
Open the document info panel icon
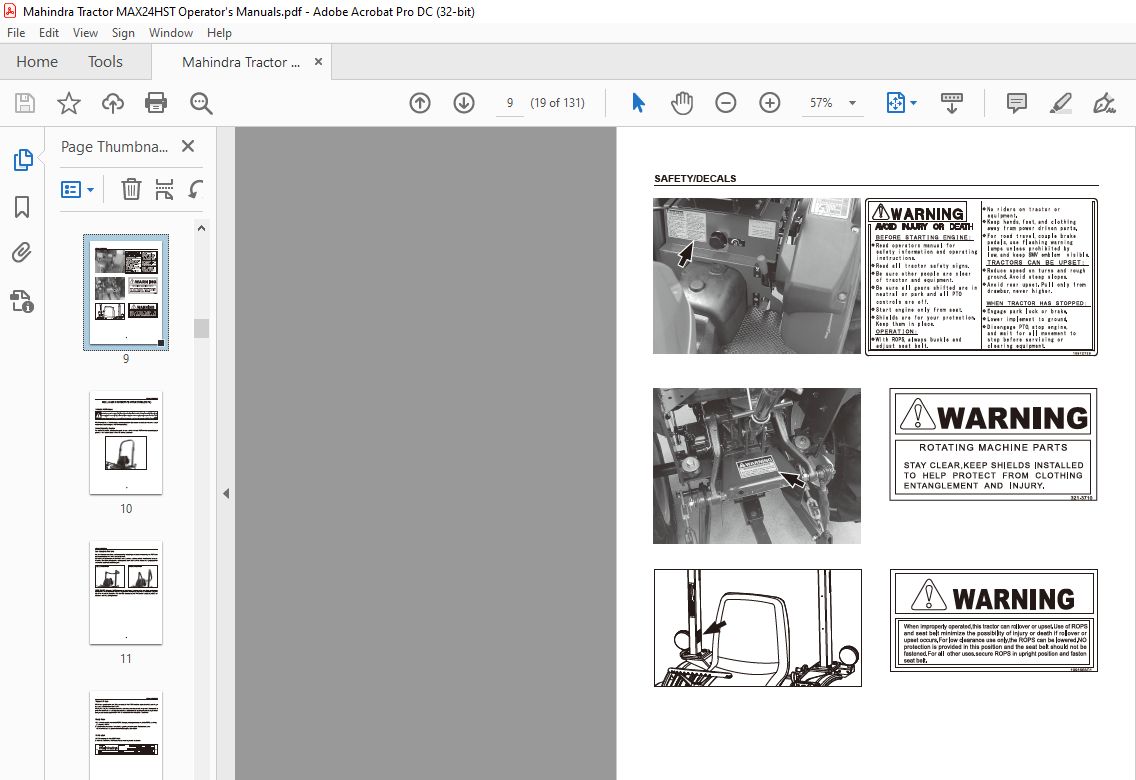coord(22,301)
